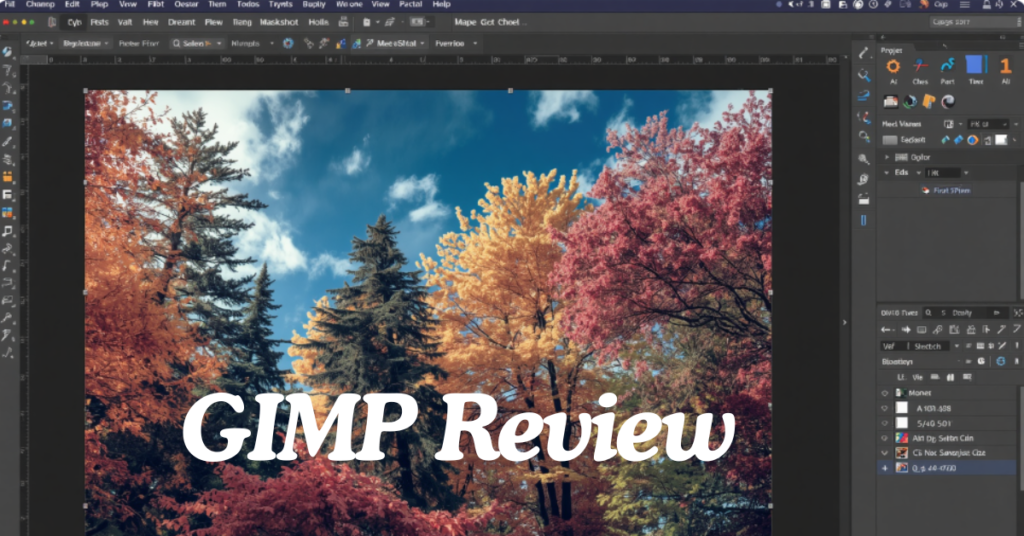Click the Vie label in layers panel
The width and height of the screenshot is (1024, 536).
pyautogui.click(x=918, y=377)
